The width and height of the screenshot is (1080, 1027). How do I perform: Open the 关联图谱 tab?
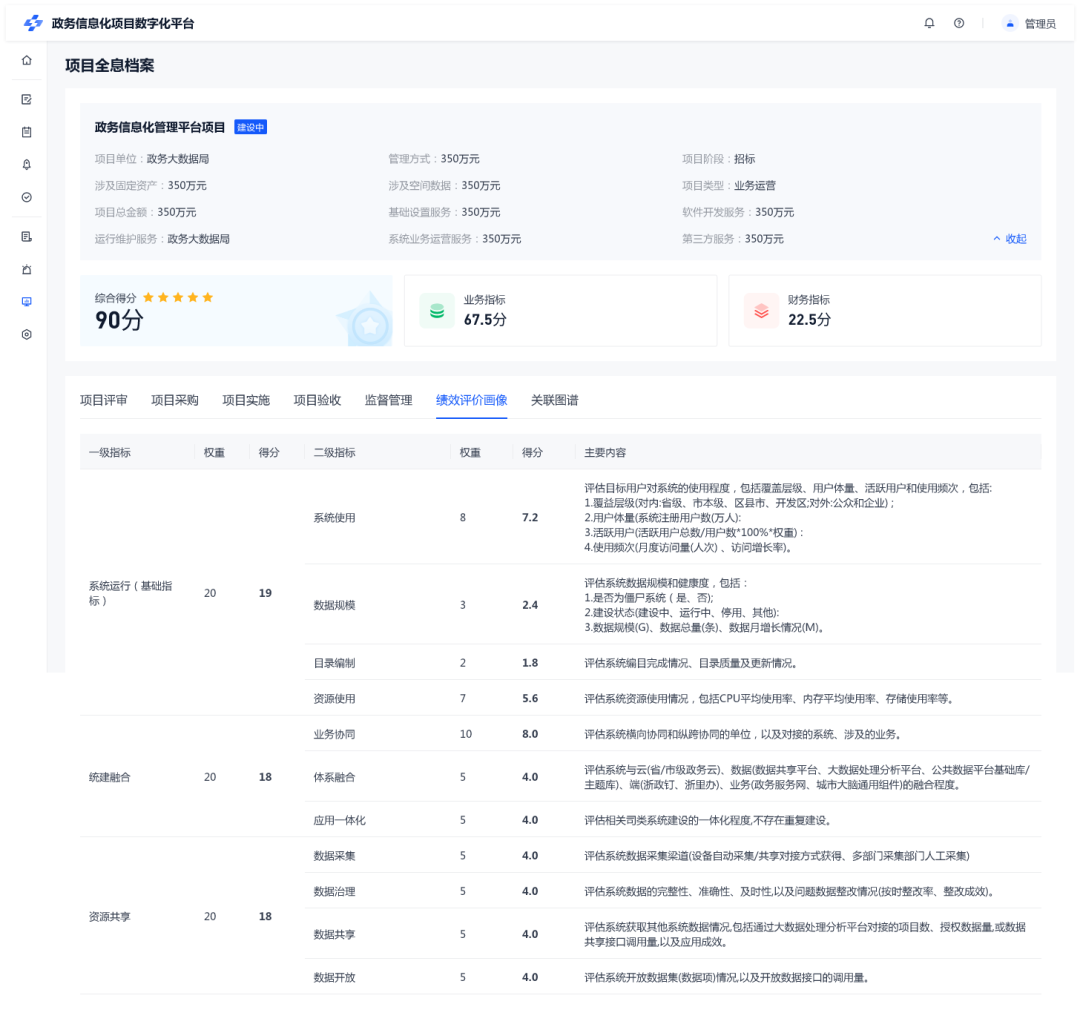(x=554, y=400)
